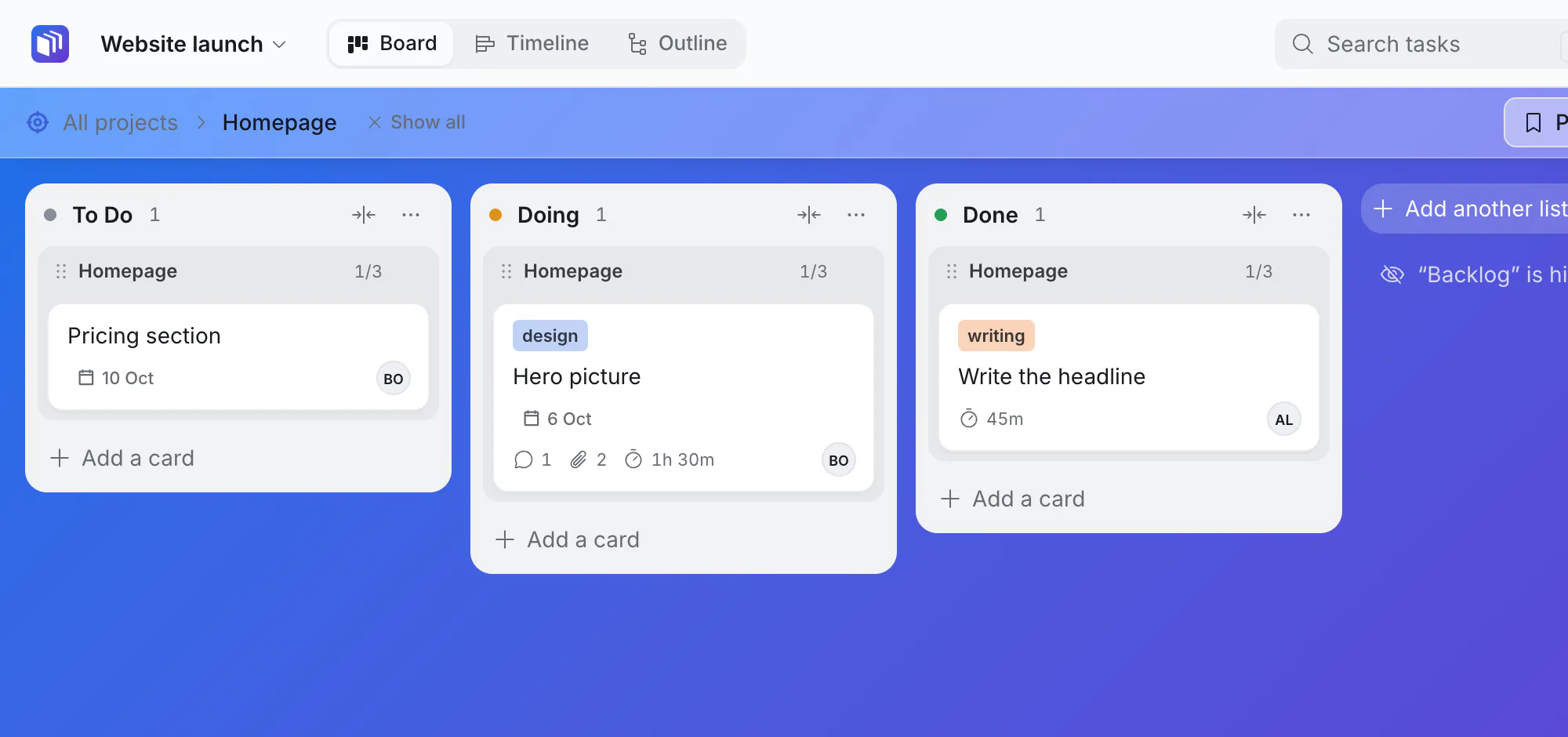This screenshot has width=1568, height=737.
Task: Click drag handle of To Do Homepage group
Action: (x=61, y=271)
